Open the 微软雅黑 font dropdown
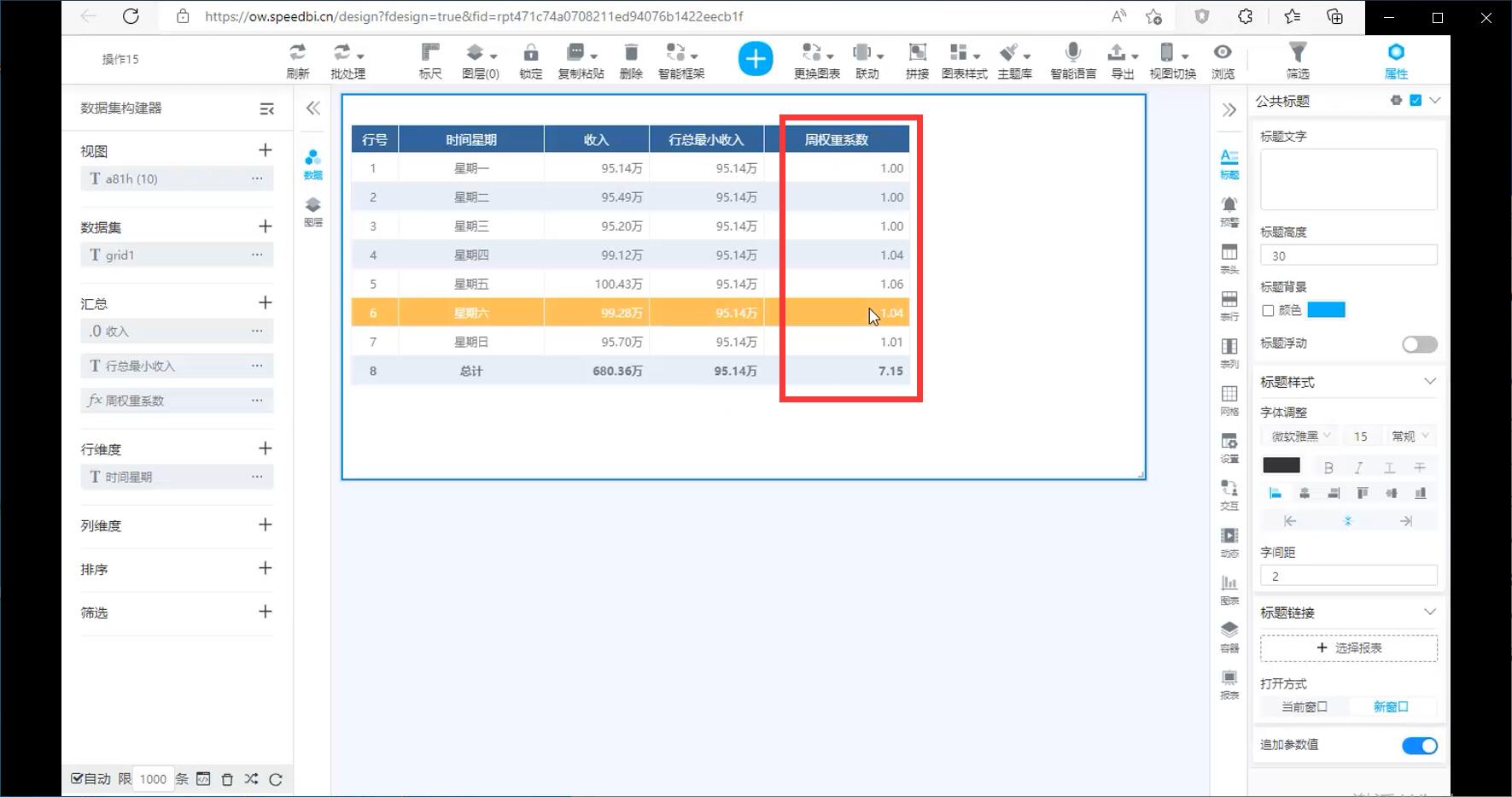The width and height of the screenshot is (1512, 797). 1300,437
